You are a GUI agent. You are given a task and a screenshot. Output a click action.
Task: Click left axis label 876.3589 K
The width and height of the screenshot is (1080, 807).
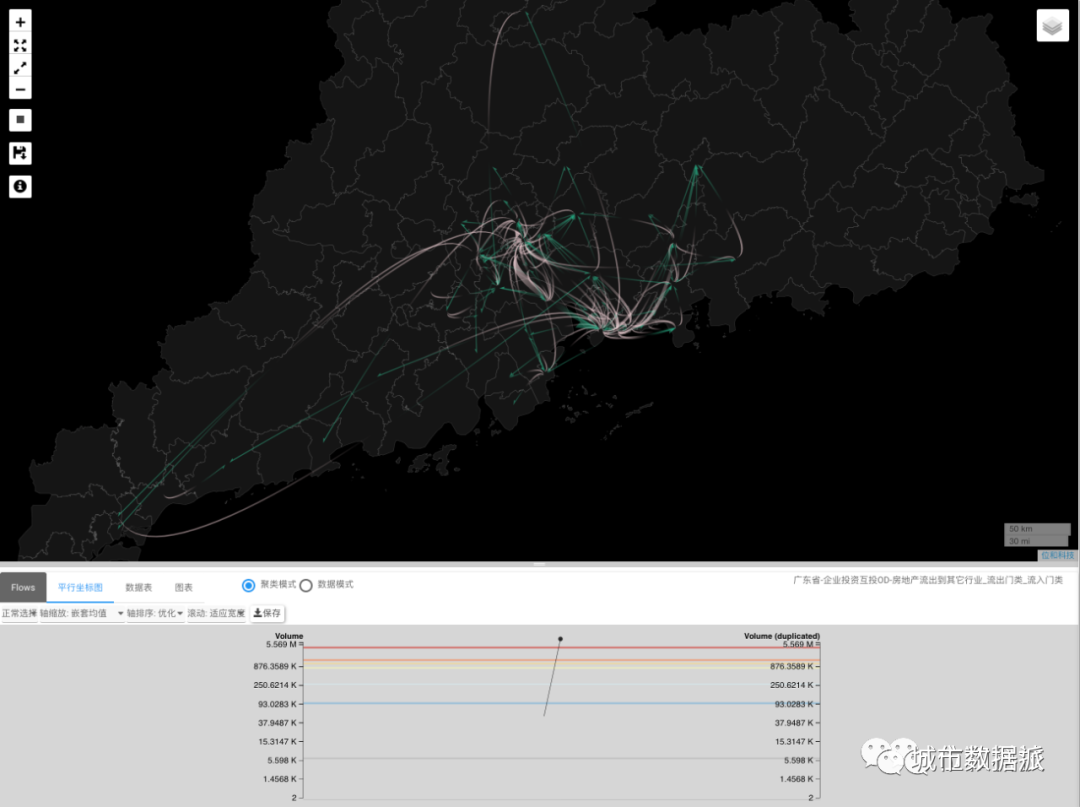[275, 667]
